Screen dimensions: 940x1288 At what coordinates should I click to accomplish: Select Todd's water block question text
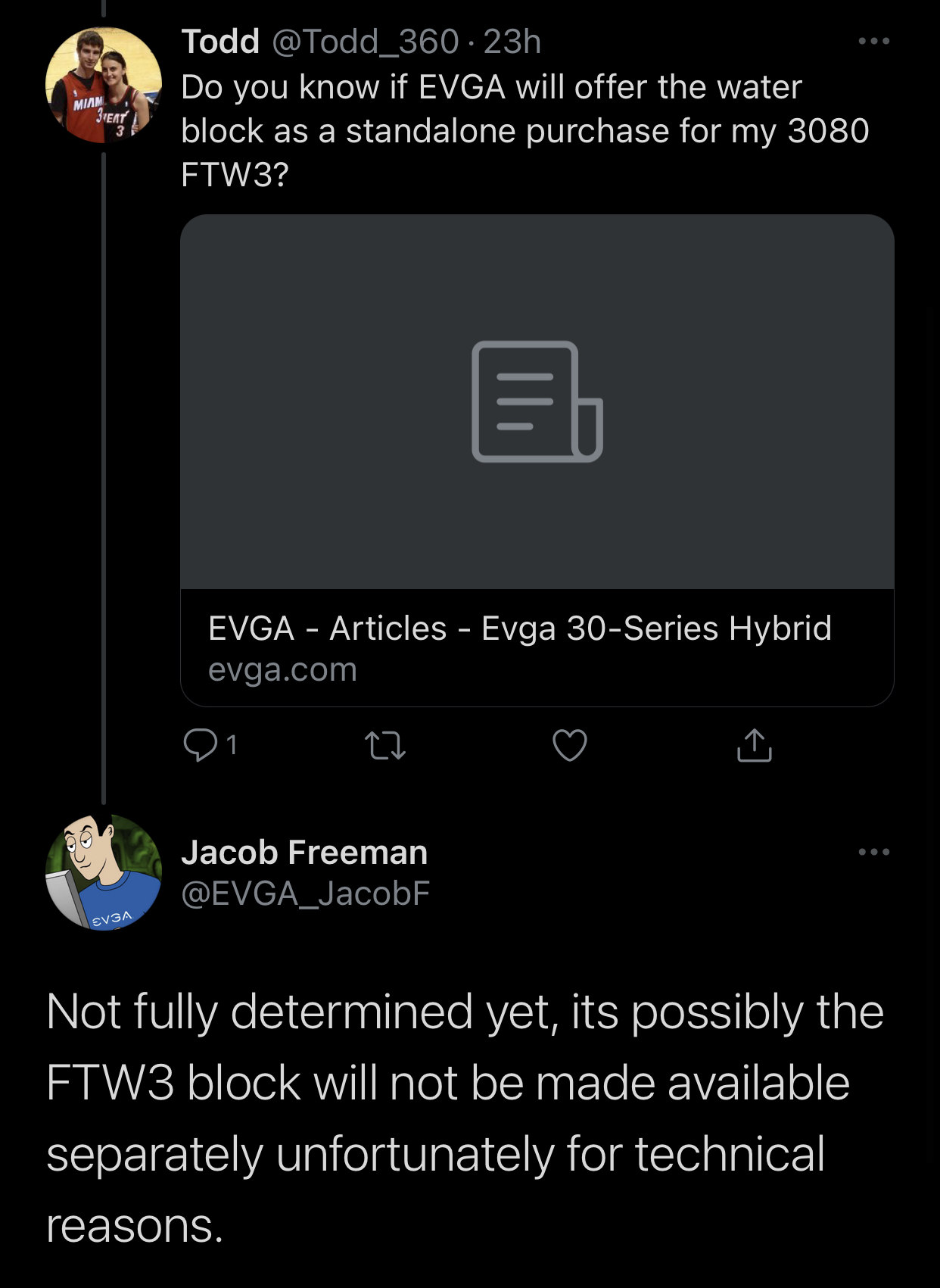(524, 130)
